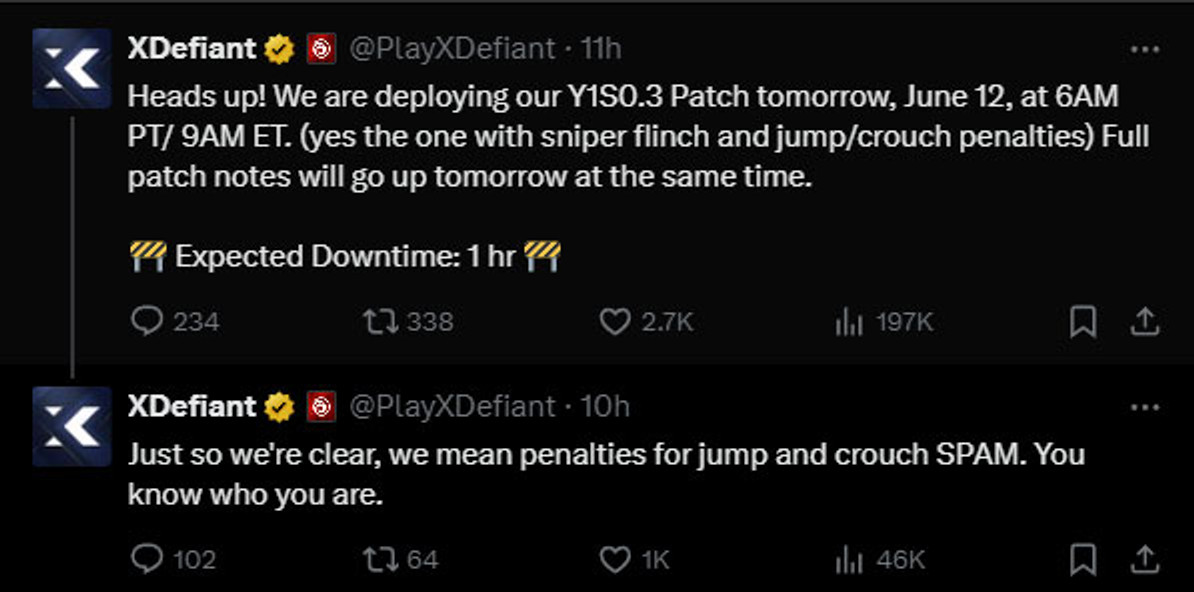Open XDefiant avatar on the reply tweet

(x=72, y=426)
